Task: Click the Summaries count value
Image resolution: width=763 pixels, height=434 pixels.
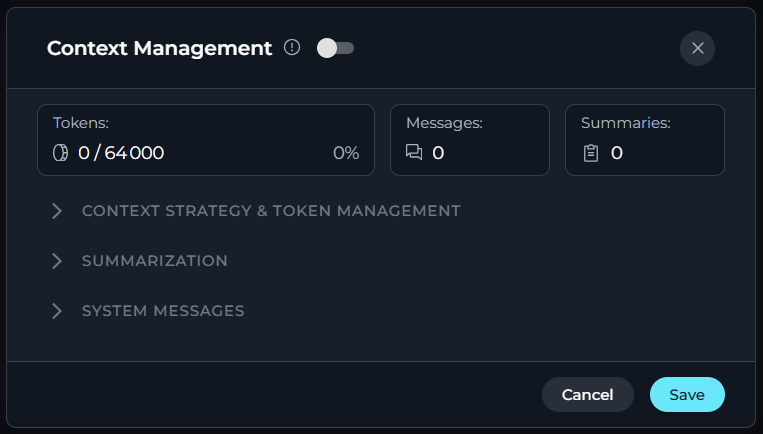Action: pos(617,153)
